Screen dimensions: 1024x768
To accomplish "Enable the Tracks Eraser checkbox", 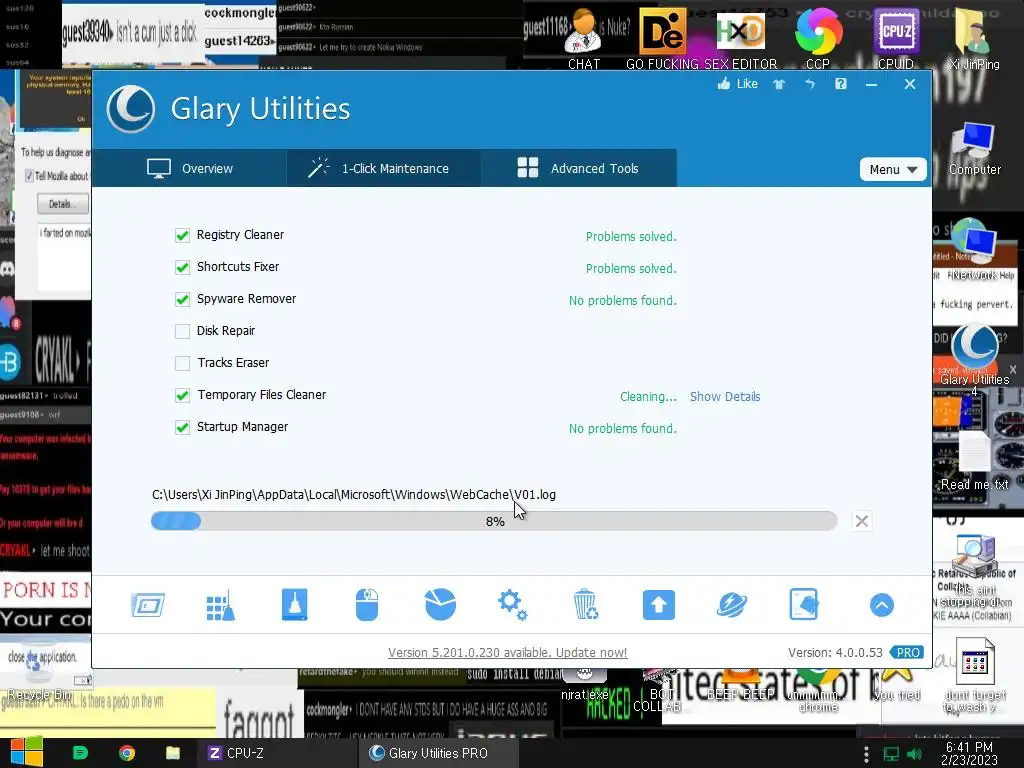I will click(x=182, y=363).
